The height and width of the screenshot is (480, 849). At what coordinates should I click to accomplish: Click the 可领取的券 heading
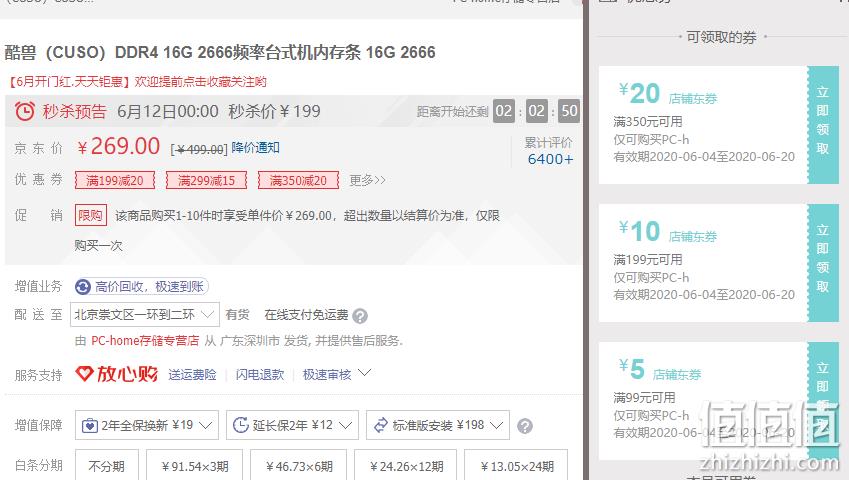pos(721,37)
